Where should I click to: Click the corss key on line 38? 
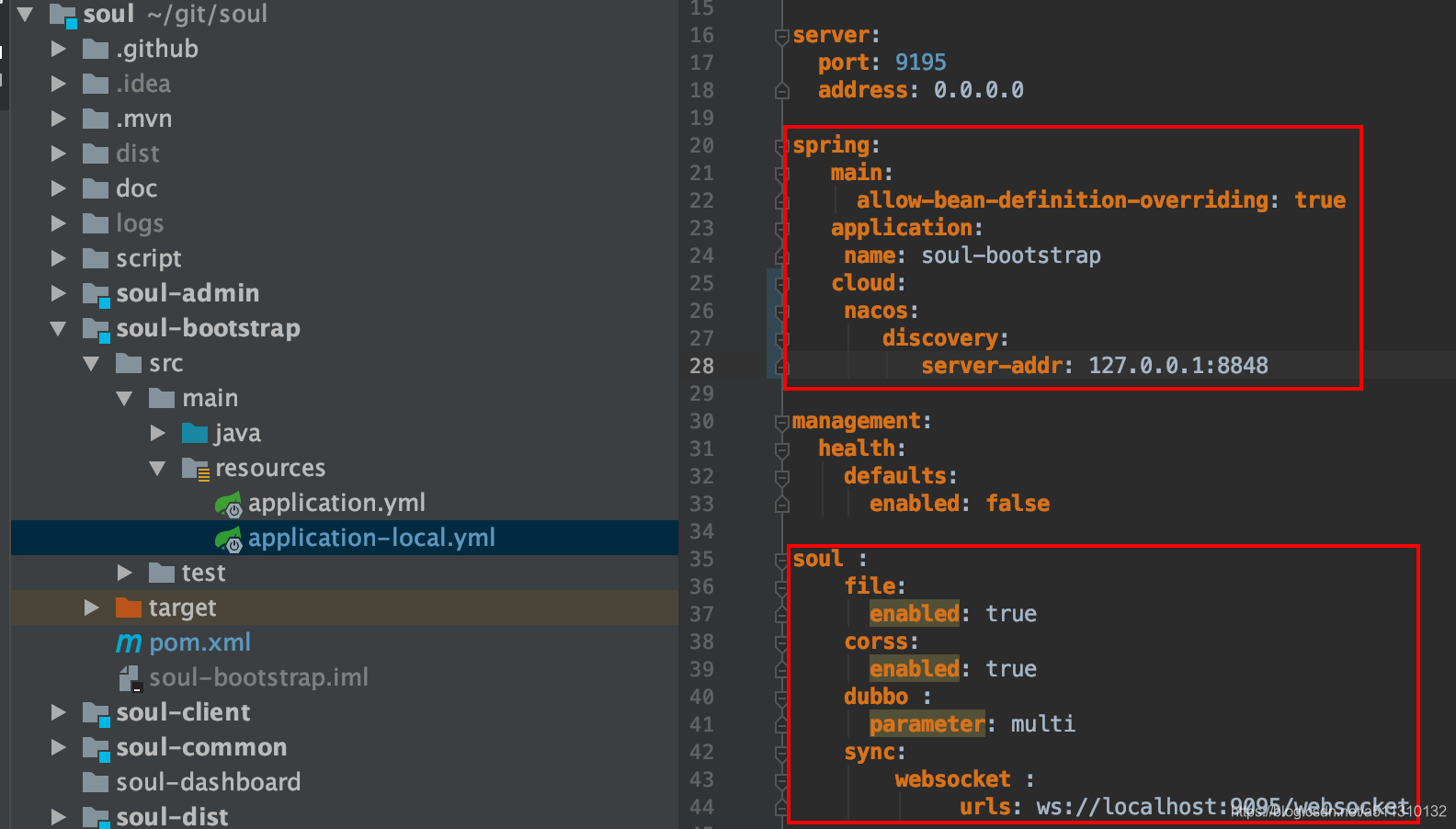[x=875, y=642]
